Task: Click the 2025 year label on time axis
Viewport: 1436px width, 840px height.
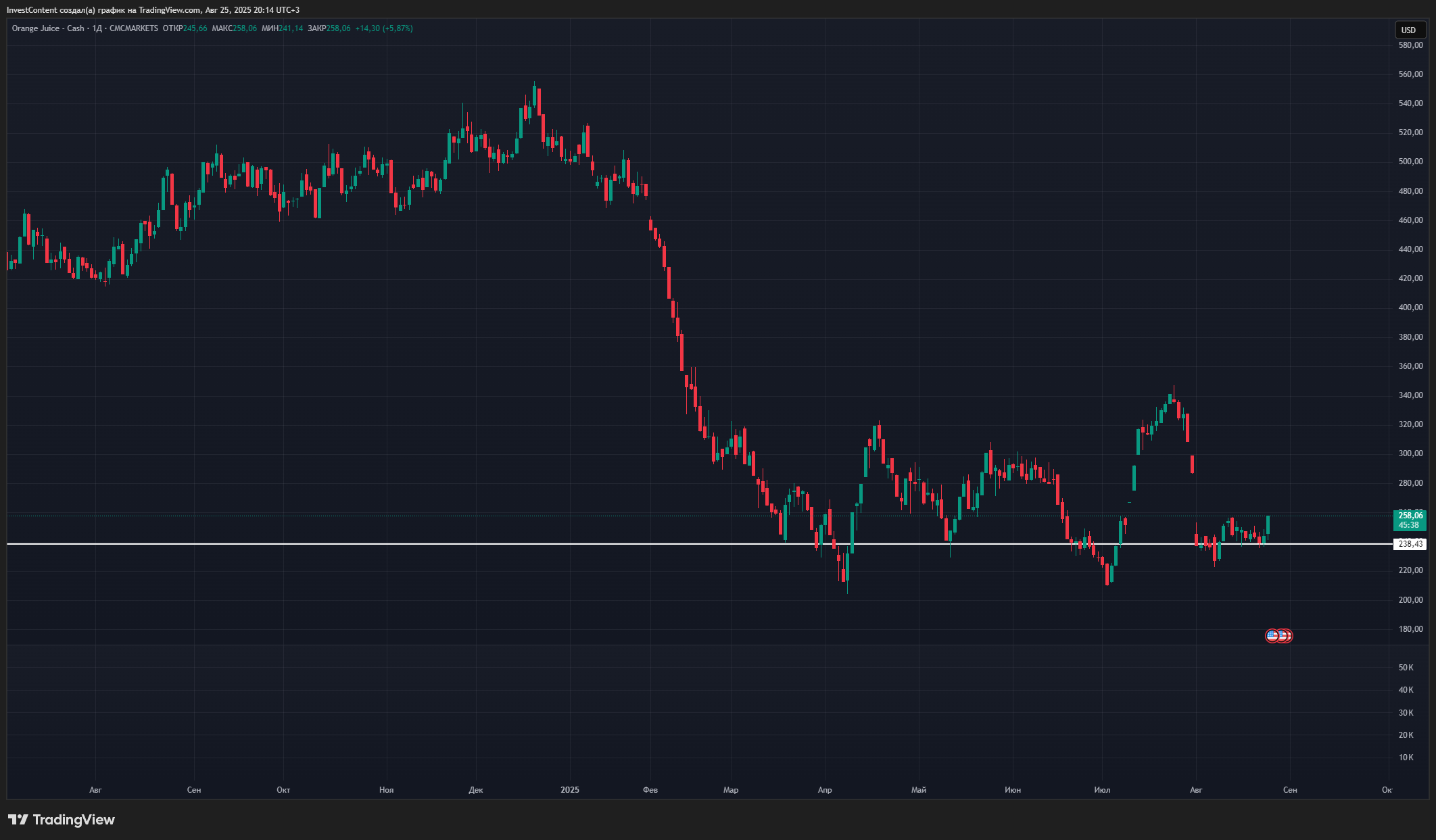Action: (570, 790)
